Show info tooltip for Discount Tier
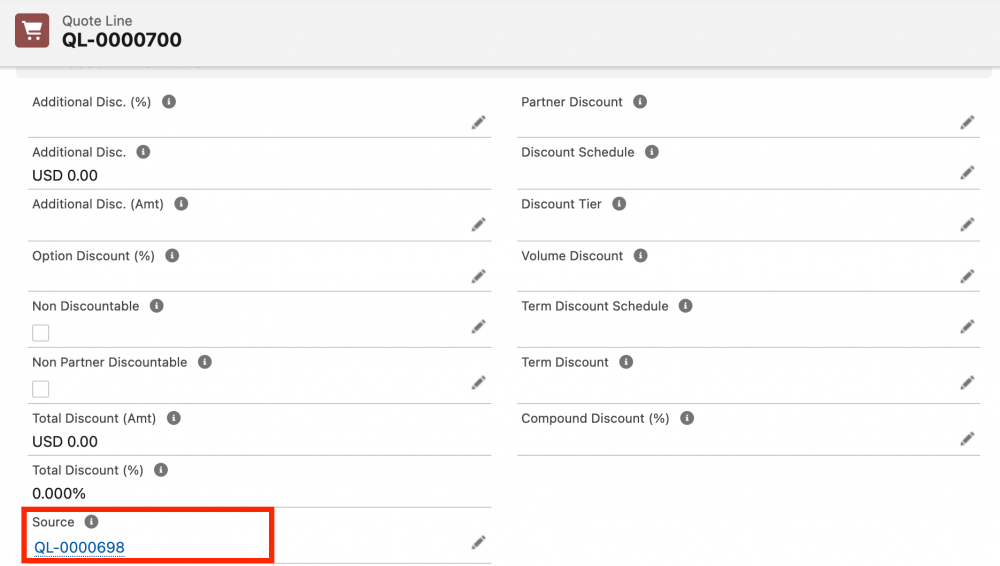 coord(619,204)
